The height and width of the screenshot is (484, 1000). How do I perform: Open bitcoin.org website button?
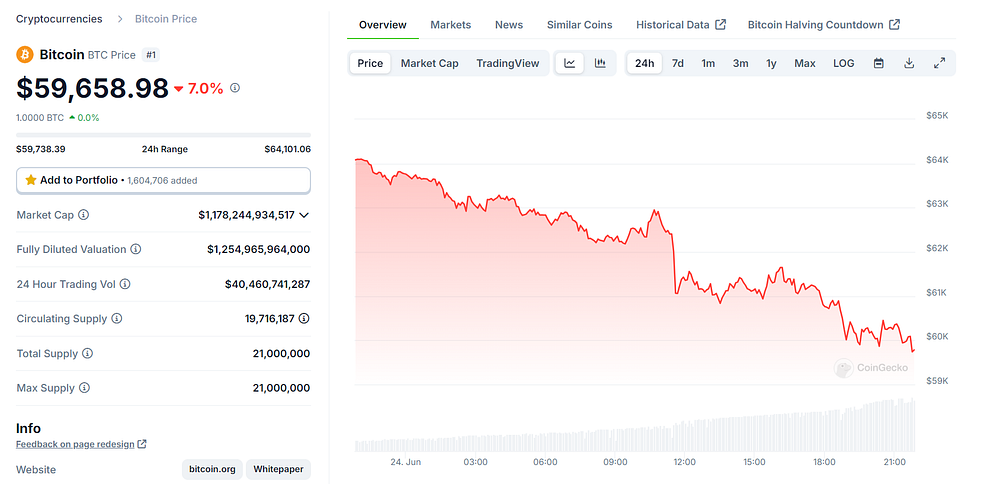212,470
